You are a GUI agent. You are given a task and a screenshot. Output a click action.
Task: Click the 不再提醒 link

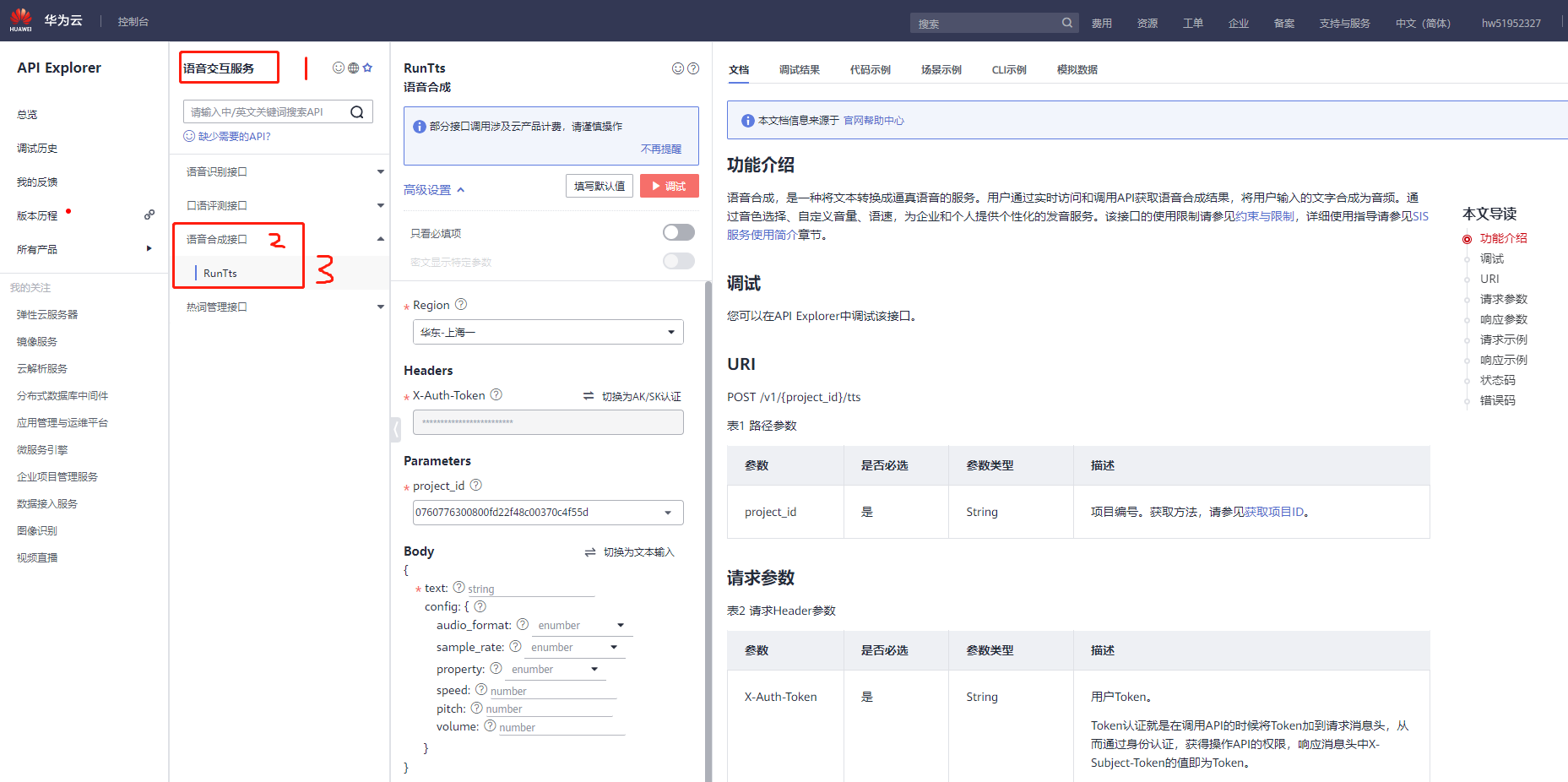pyautogui.click(x=661, y=149)
